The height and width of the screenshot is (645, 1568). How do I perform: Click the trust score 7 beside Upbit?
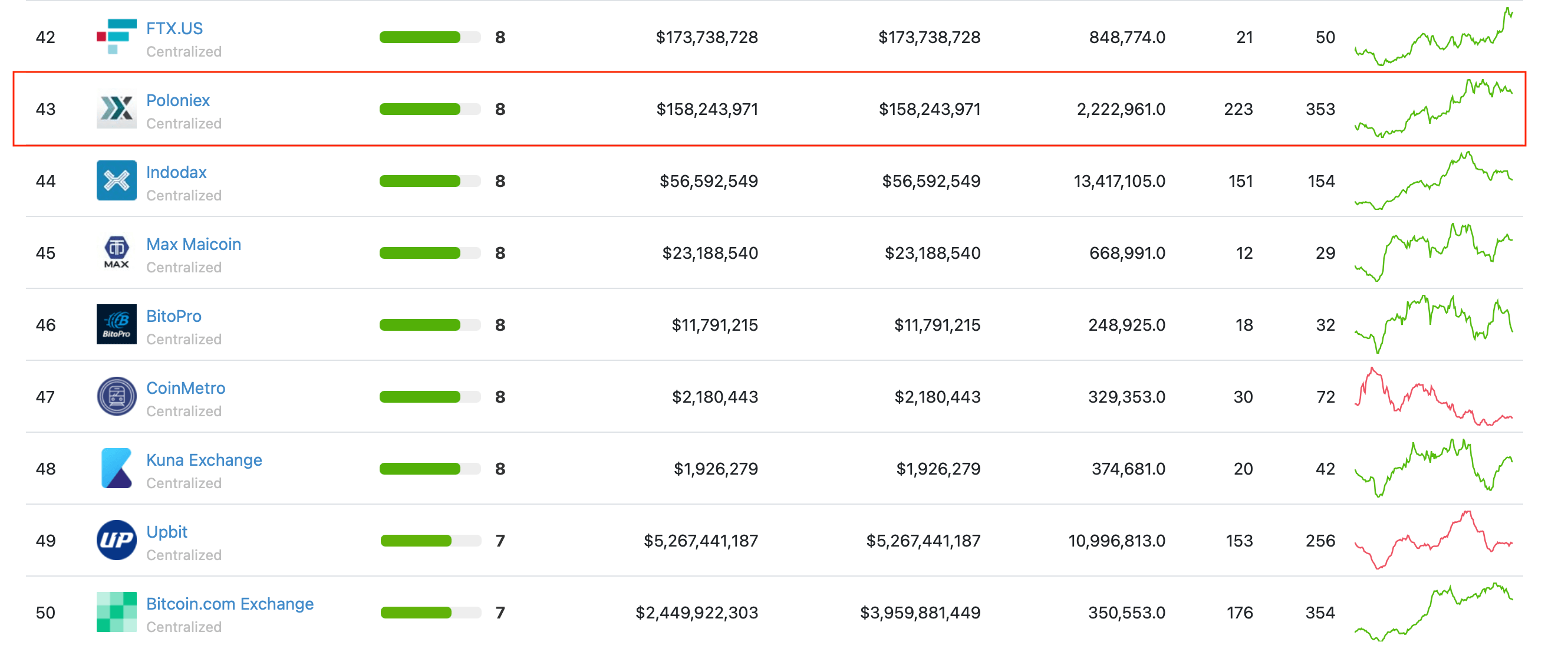coord(500,541)
